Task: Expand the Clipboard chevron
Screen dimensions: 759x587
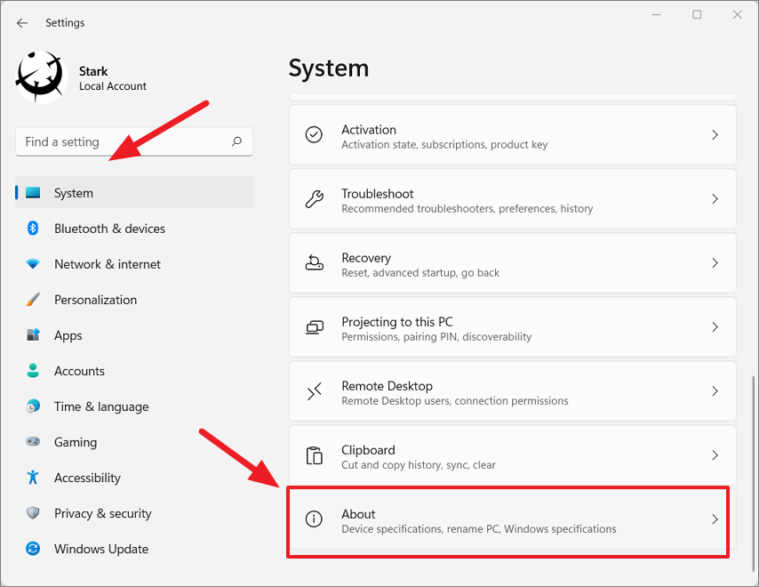Action: coord(714,455)
